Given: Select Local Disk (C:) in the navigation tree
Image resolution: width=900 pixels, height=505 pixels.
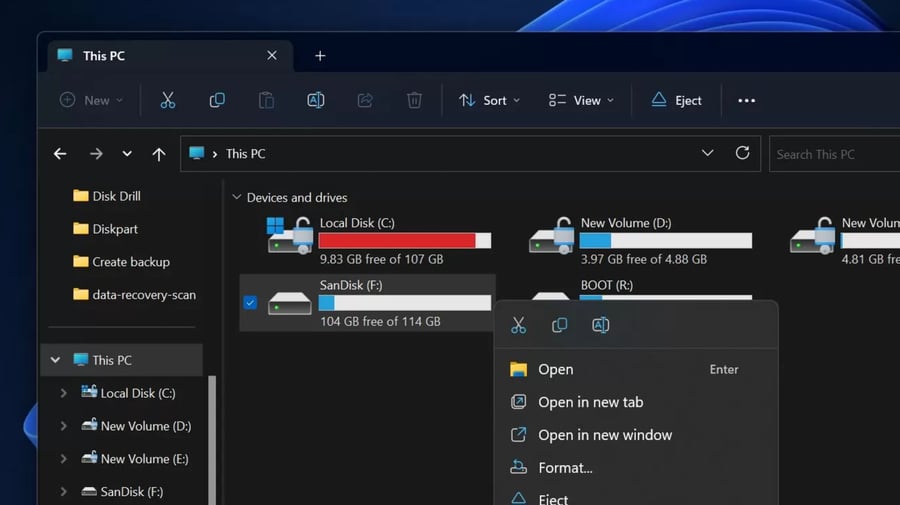Looking at the screenshot, I should (x=129, y=393).
